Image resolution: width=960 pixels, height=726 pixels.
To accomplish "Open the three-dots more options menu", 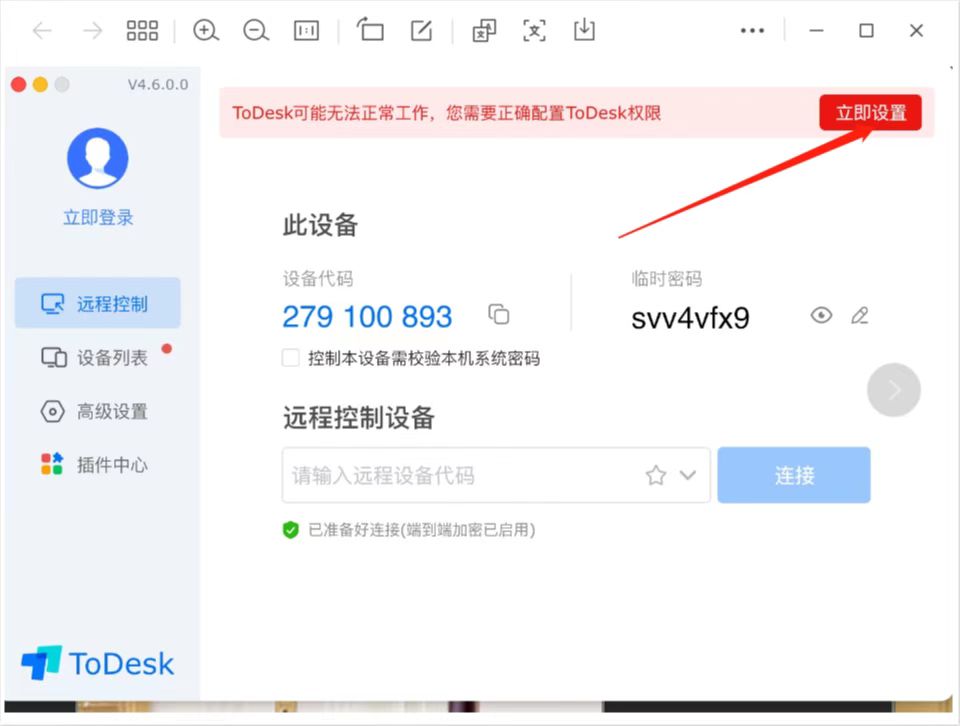I will pyautogui.click(x=752, y=30).
